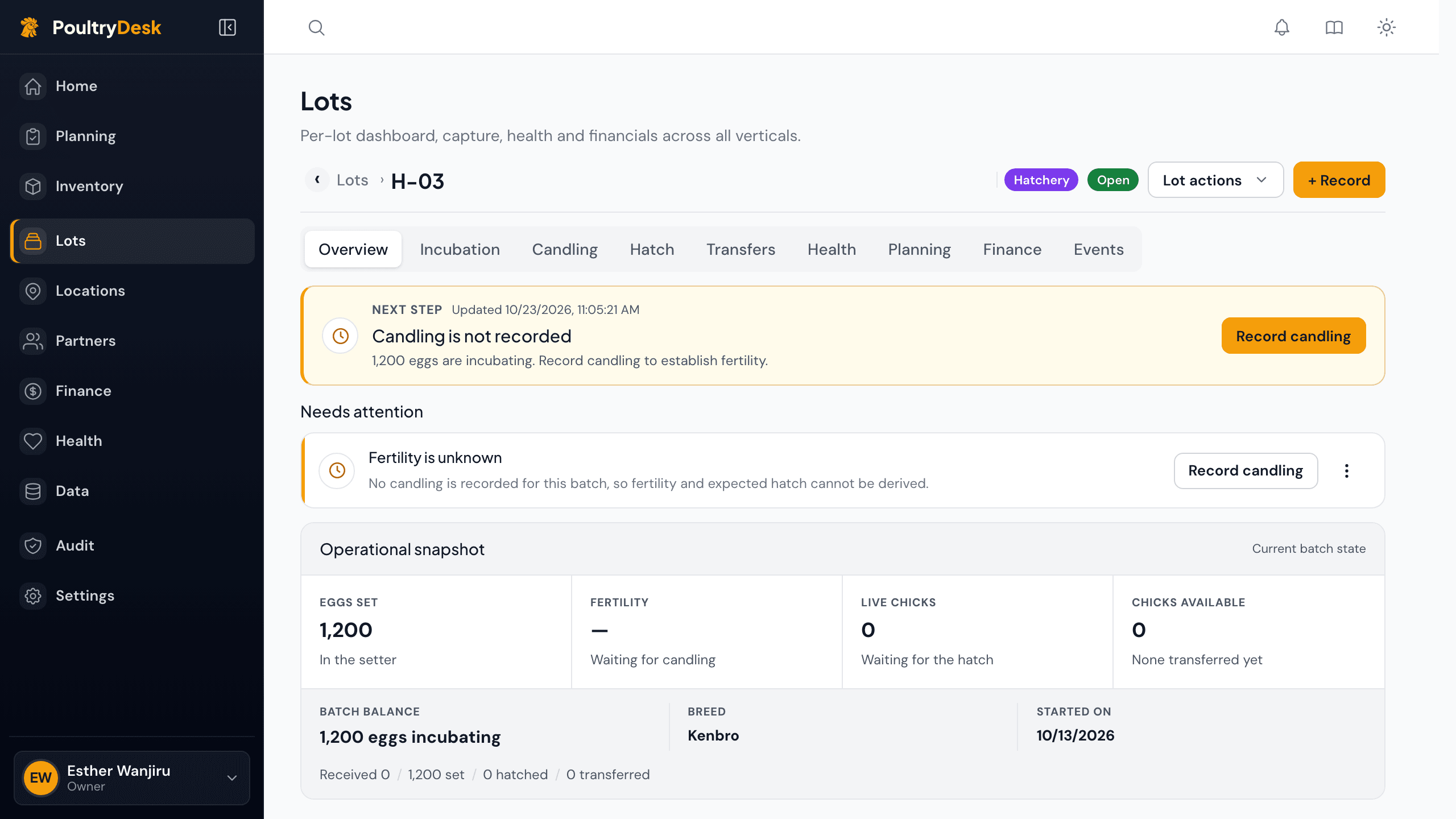Click Record candling in Fertility is unknown card

tap(1246, 470)
